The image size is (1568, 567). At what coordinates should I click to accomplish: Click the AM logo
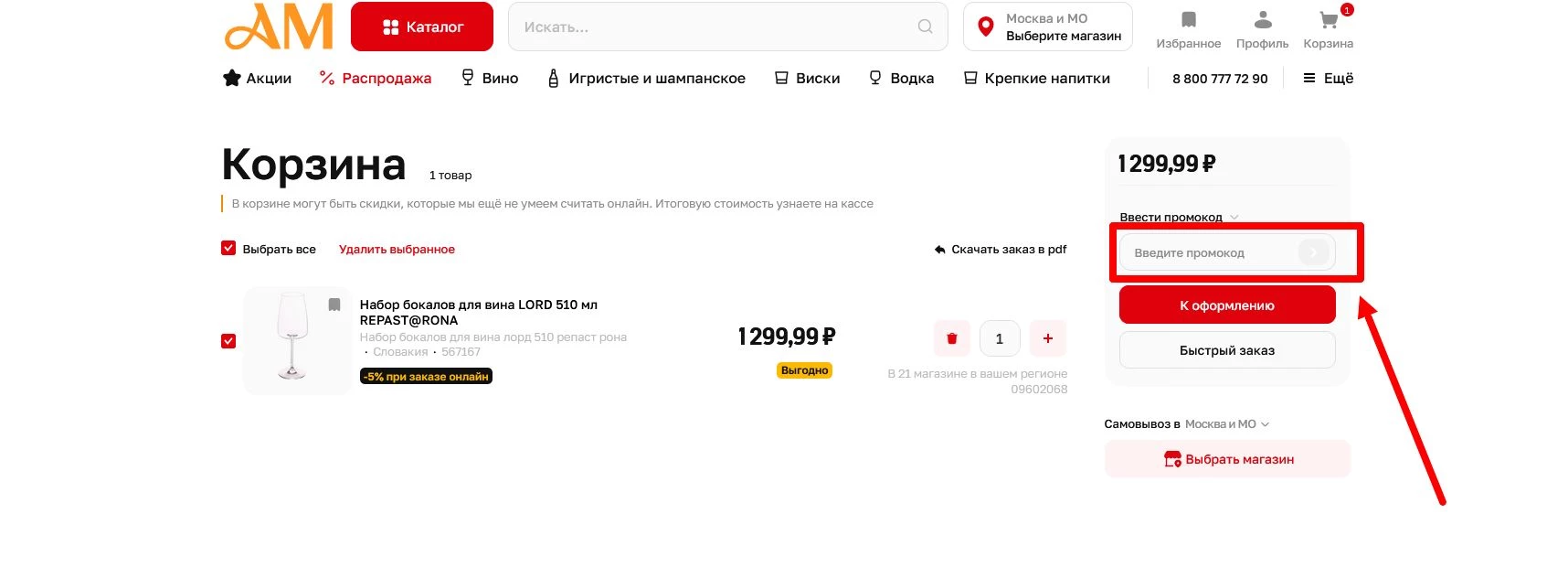pyautogui.click(x=279, y=27)
